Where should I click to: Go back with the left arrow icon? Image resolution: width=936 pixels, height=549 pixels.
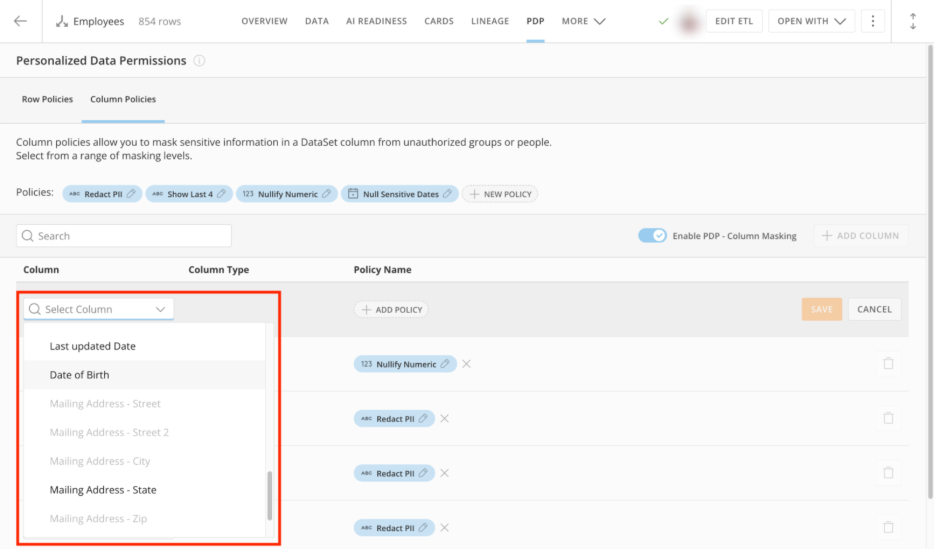click(20, 21)
